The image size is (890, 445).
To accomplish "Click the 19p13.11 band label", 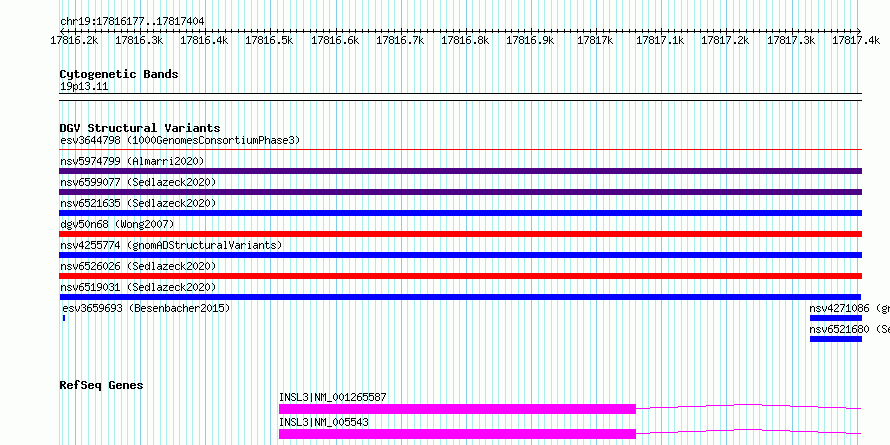I will 84,87.
